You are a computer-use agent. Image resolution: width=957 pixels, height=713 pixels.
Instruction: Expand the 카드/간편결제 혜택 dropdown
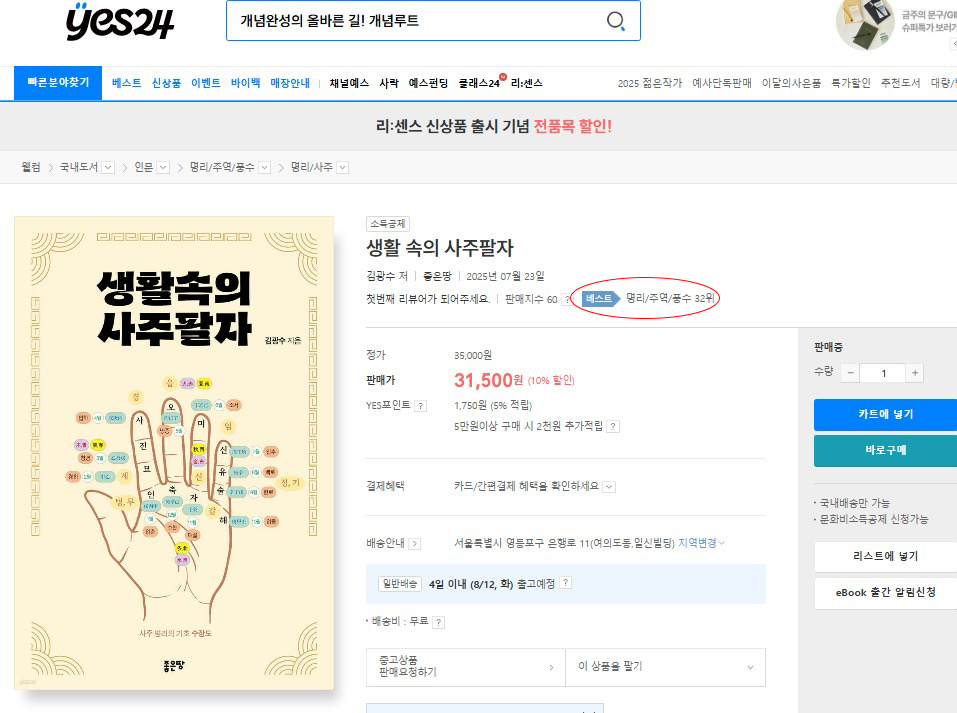(609, 487)
